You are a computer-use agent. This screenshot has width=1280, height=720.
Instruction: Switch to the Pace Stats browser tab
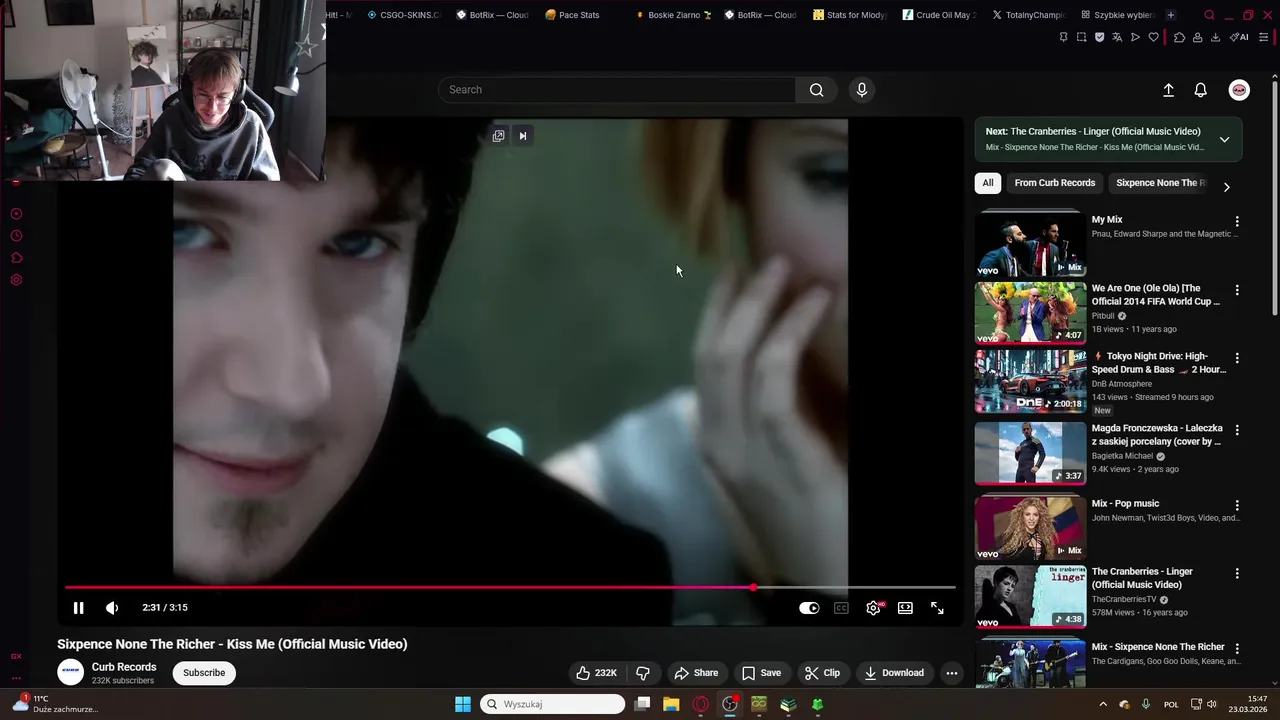pos(573,15)
